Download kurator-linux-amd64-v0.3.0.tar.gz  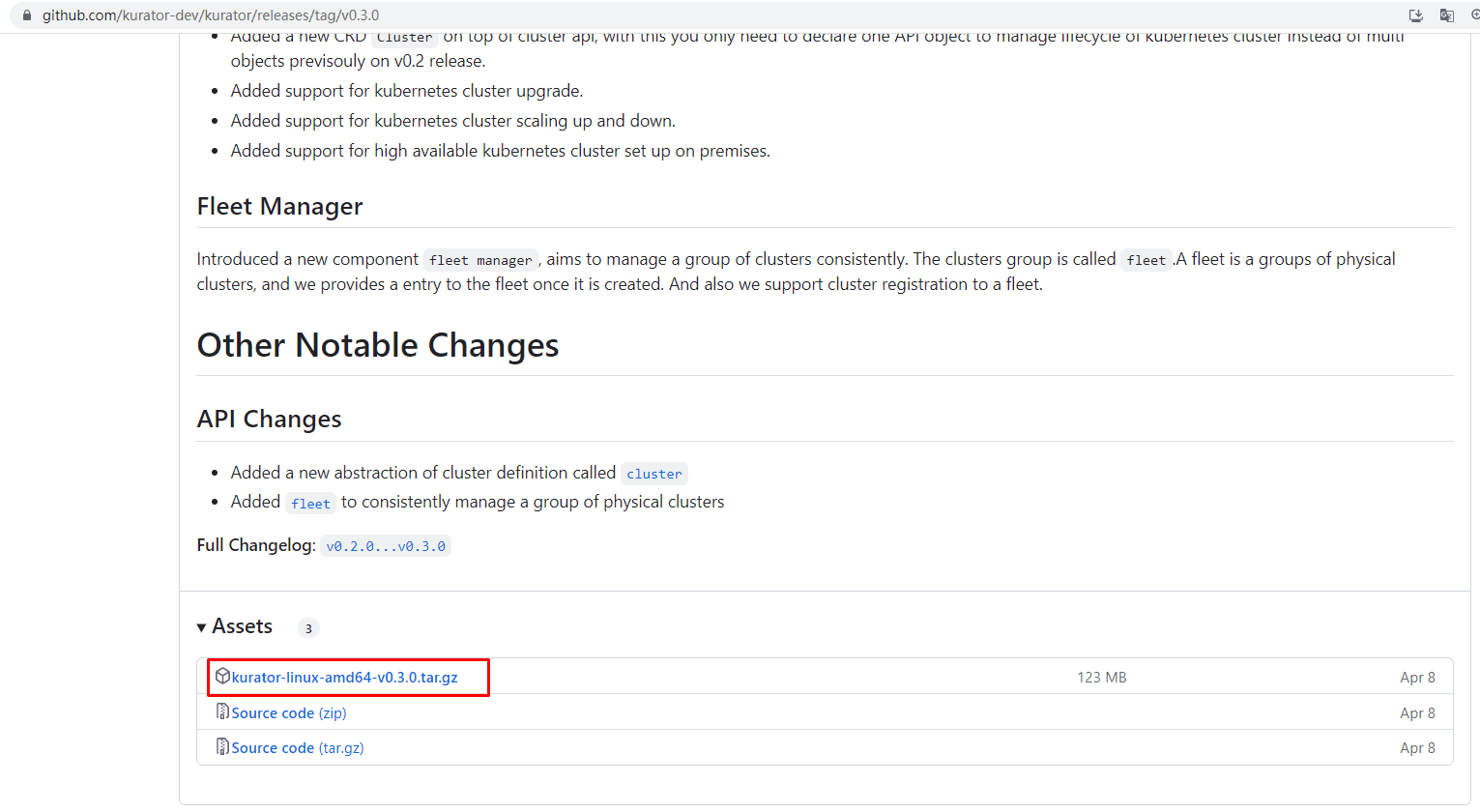[x=345, y=678]
